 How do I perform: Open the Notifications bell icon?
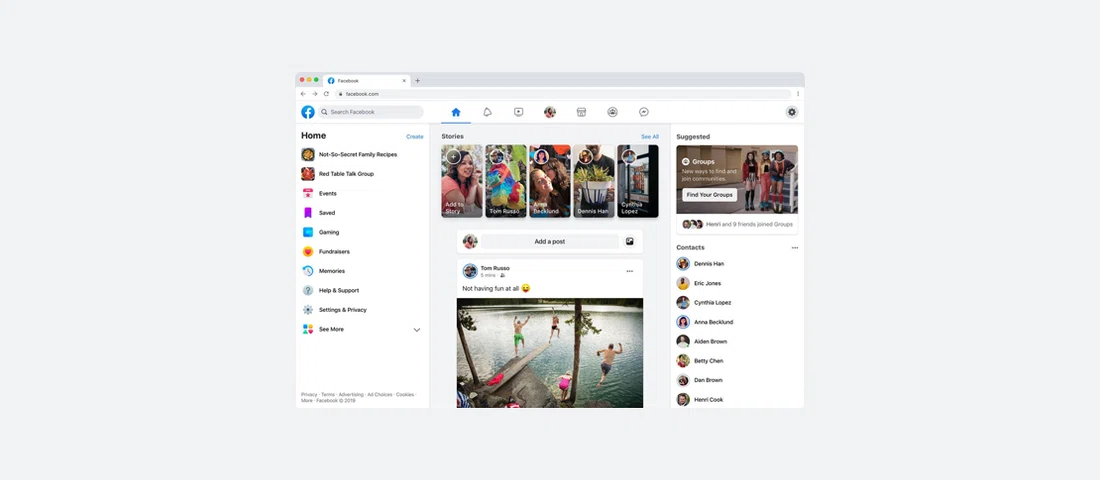coord(487,112)
